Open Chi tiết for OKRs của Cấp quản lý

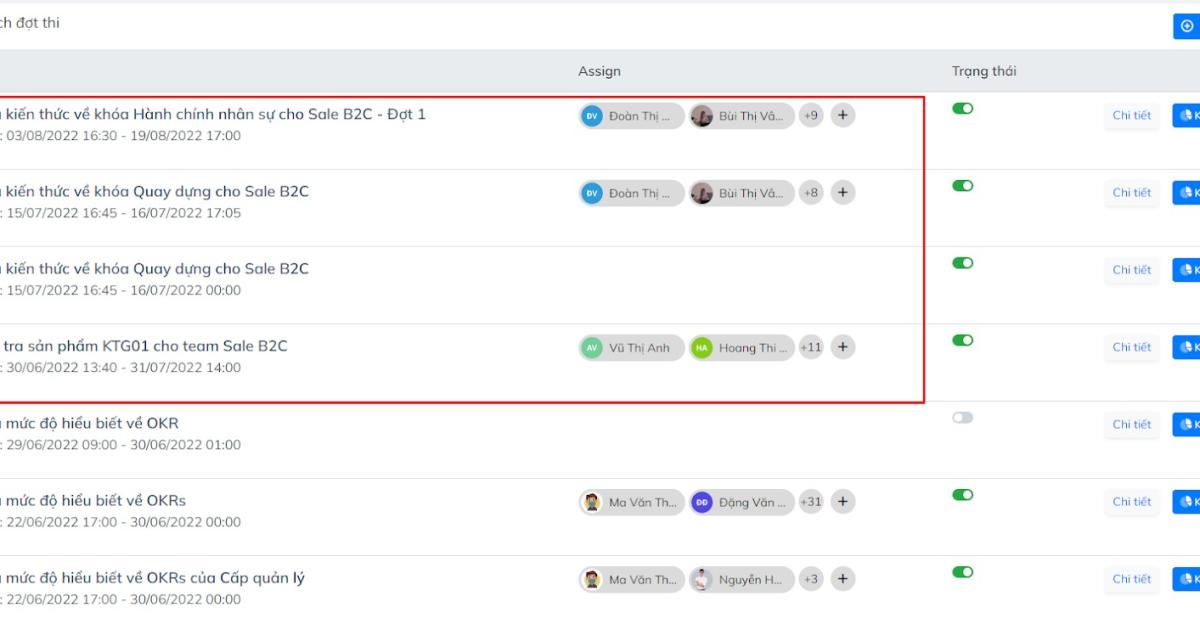pyautogui.click(x=1132, y=579)
